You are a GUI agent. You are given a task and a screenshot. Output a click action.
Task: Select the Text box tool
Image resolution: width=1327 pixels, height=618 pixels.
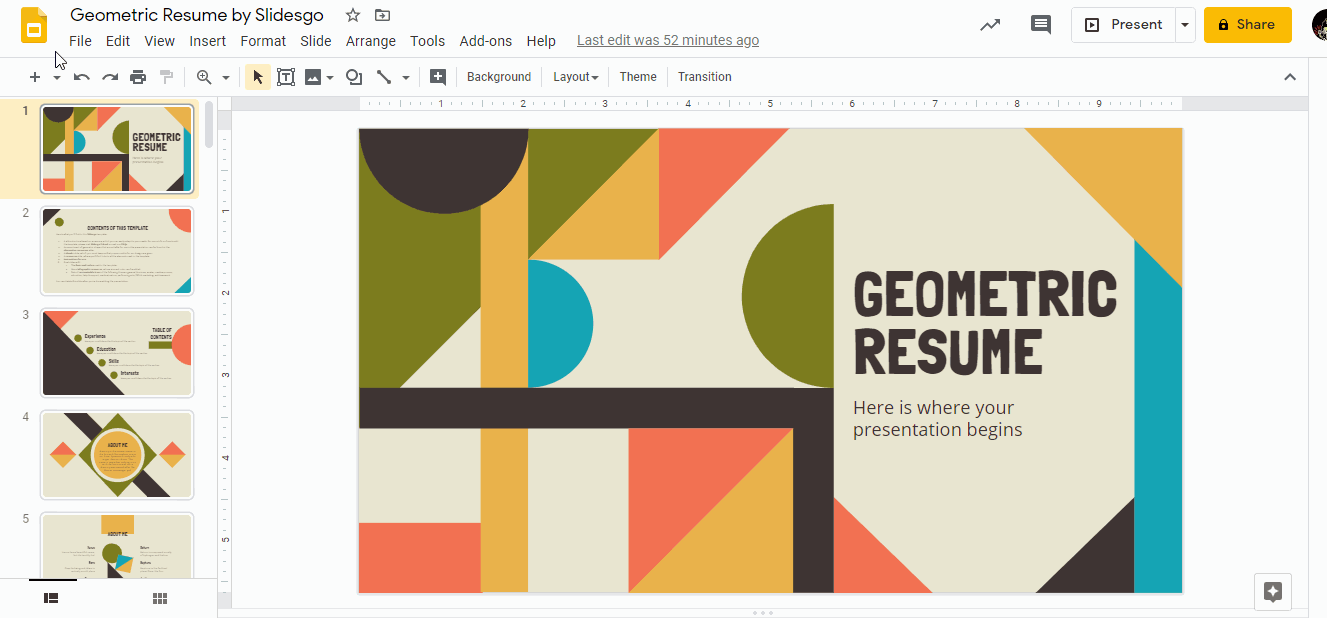click(x=286, y=77)
